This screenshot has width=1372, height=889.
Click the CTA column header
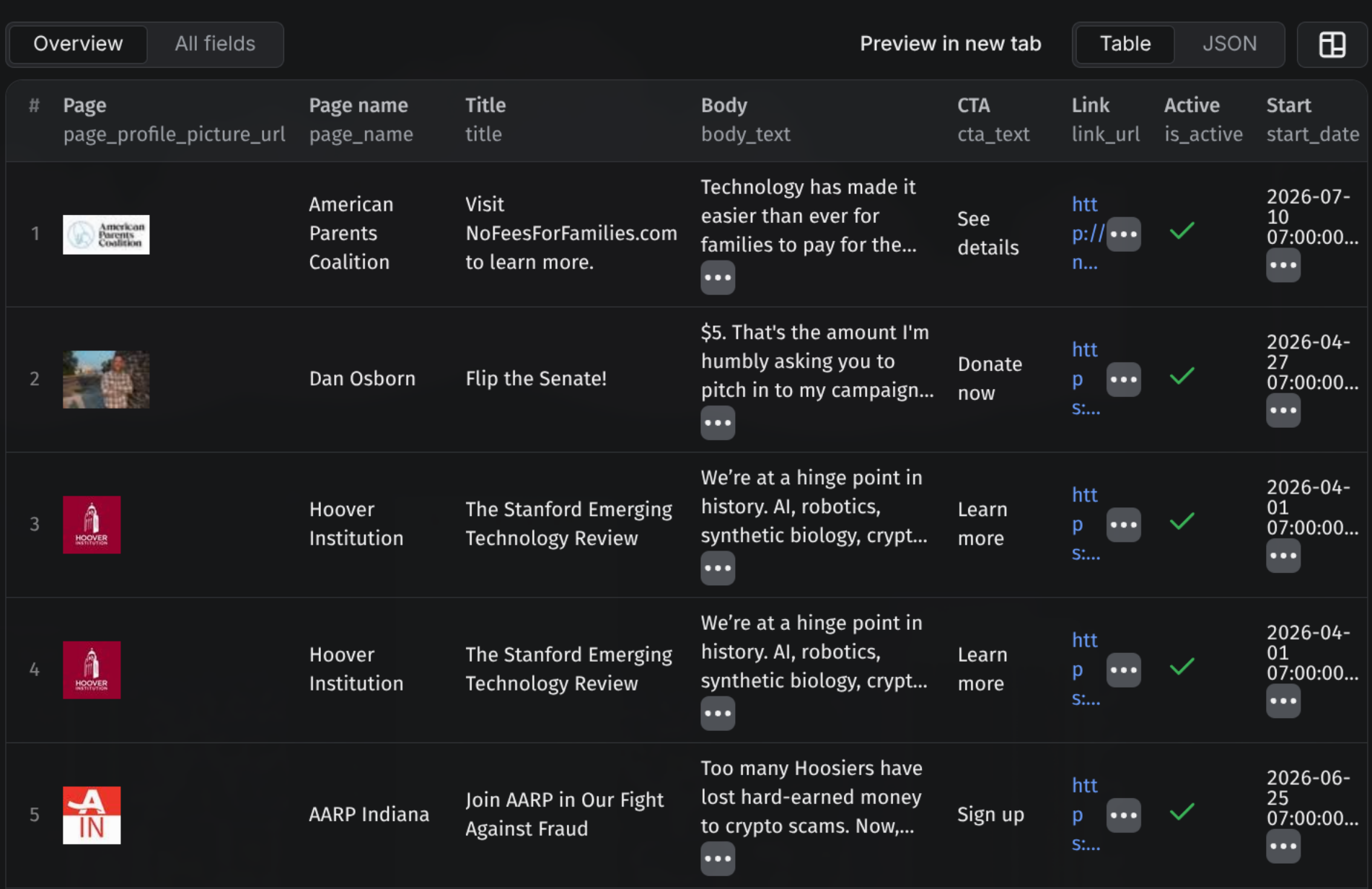(x=993, y=120)
